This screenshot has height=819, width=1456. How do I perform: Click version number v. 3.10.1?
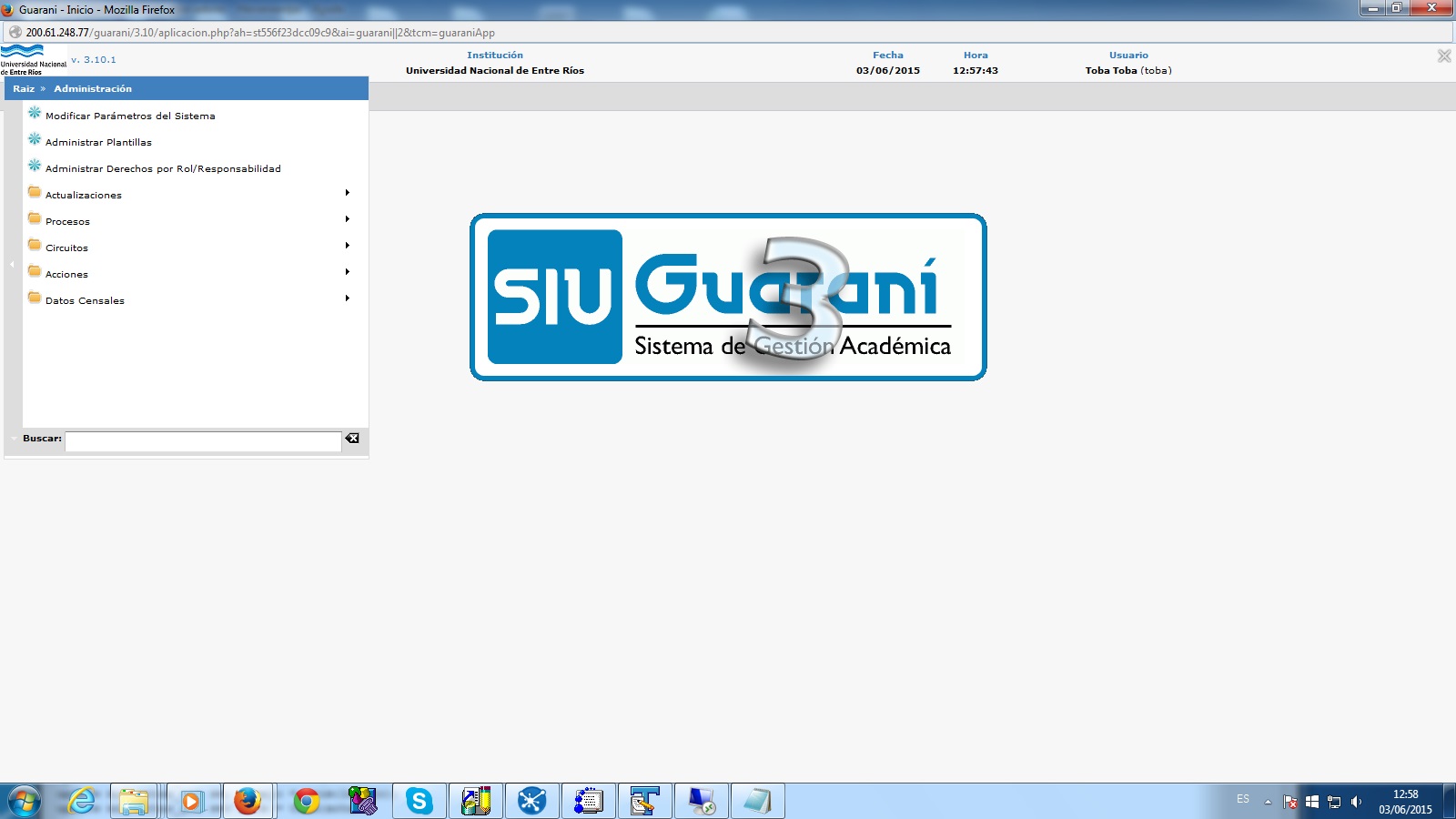pyautogui.click(x=94, y=59)
